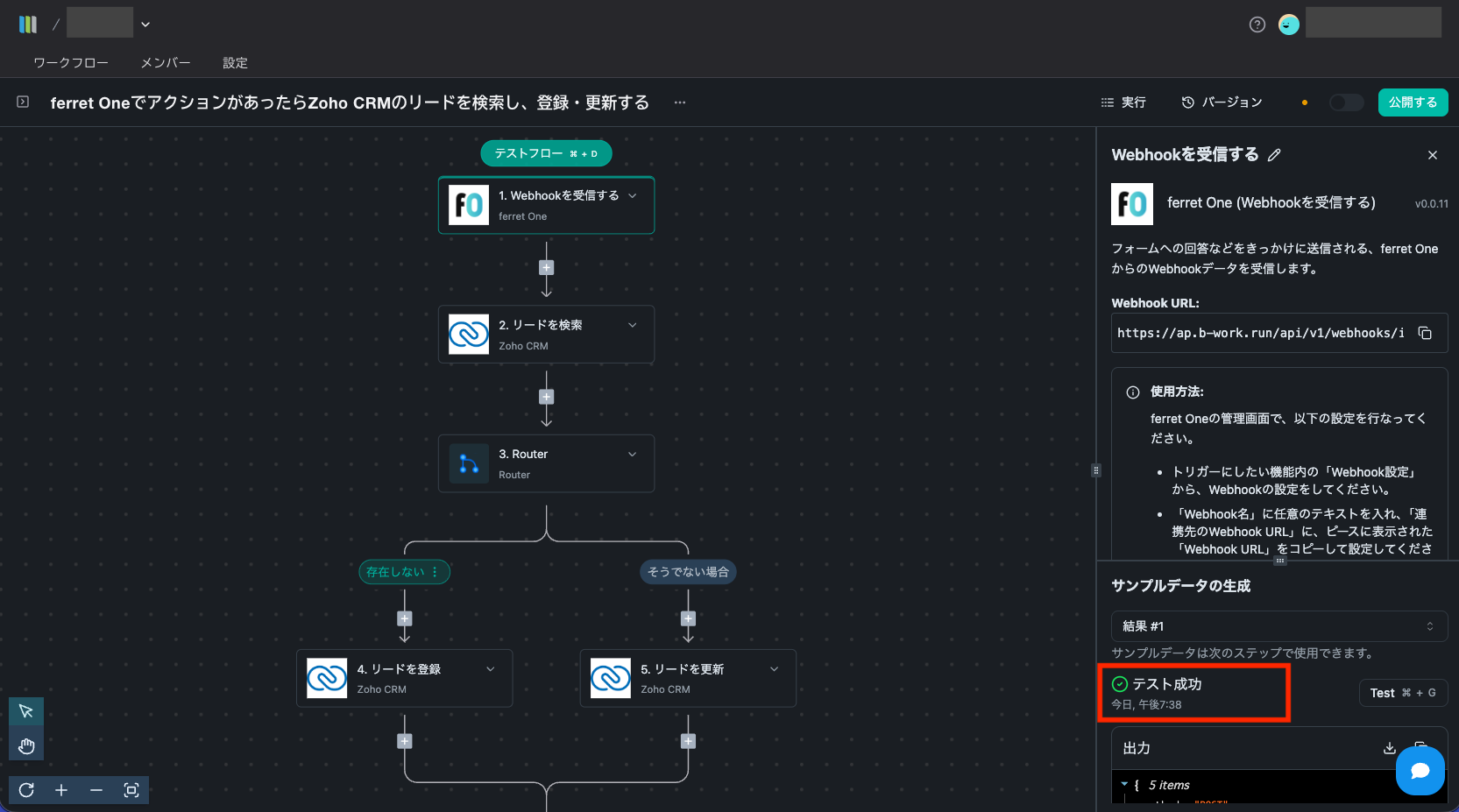Open the help question mark icon
Viewport: 1459px width, 812px height.
point(1257,25)
